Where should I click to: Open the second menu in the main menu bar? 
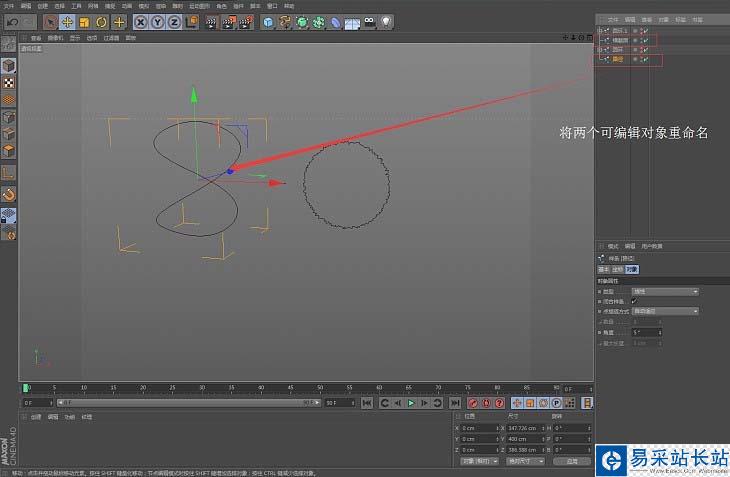pyautogui.click(x=26, y=6)
